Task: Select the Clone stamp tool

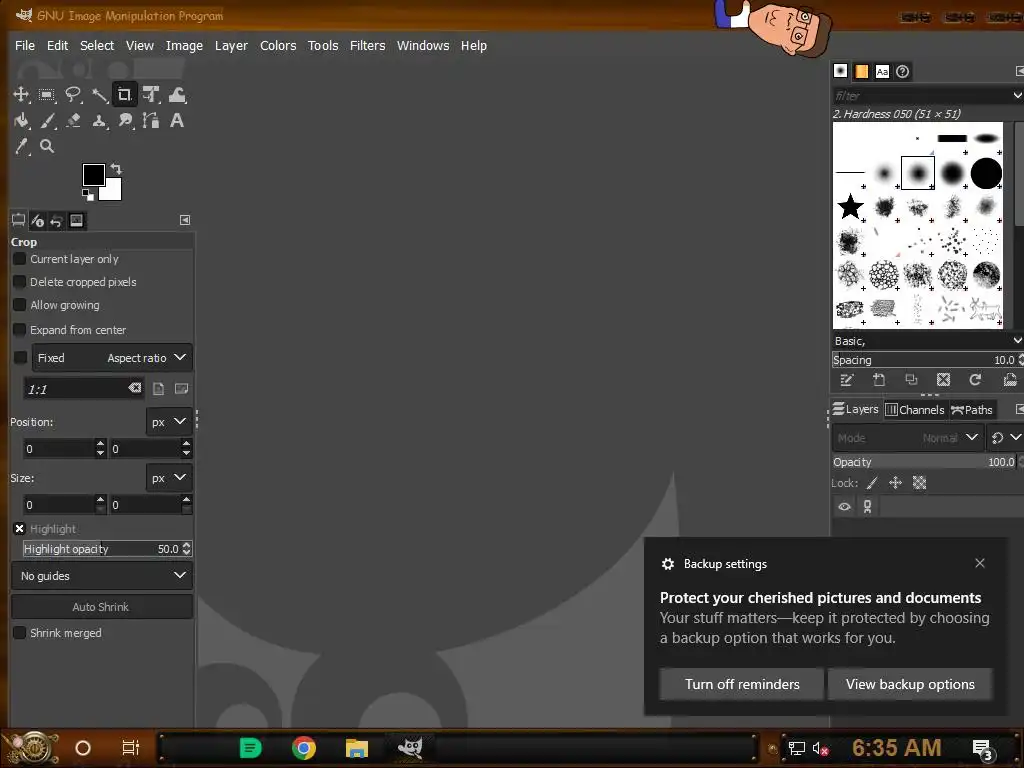Action: coord(99,121)
